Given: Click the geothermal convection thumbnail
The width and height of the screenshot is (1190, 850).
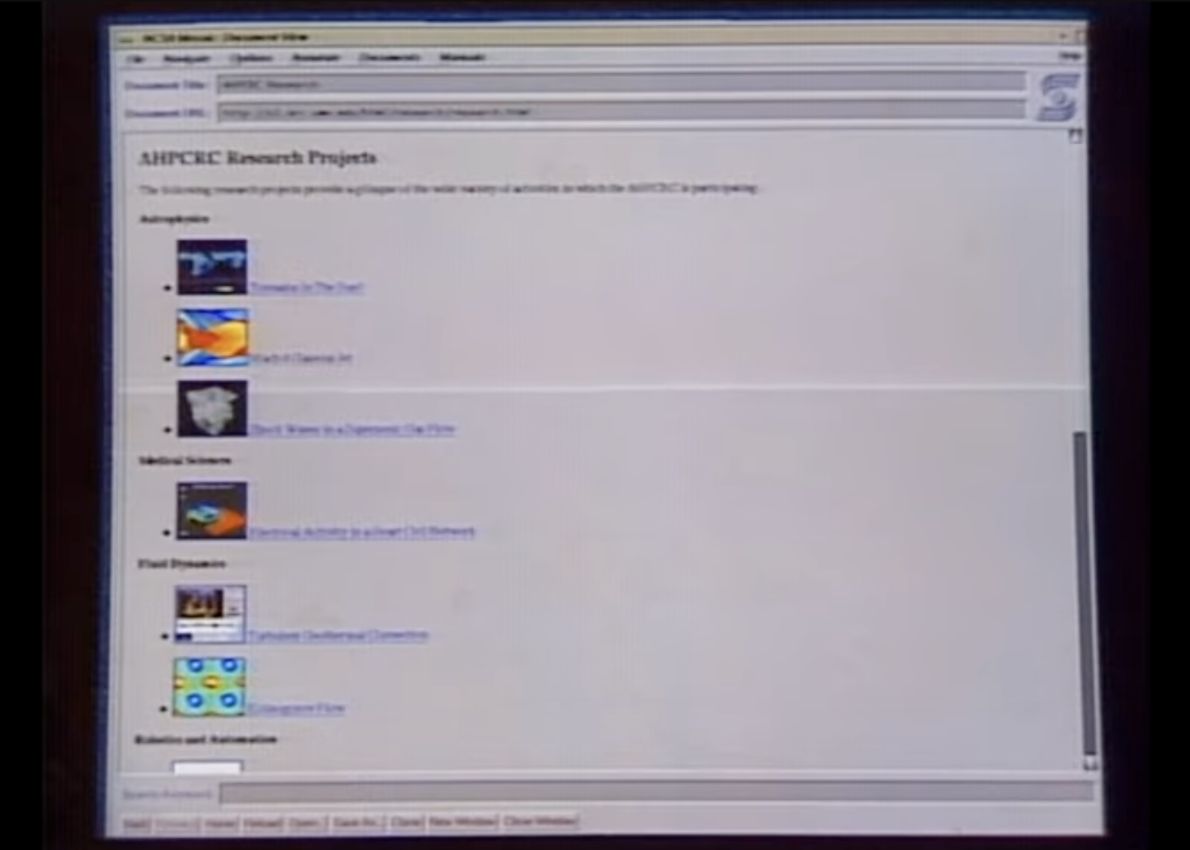Looking at the screenshot, I should pyautogui.click(x=210, y=613).
